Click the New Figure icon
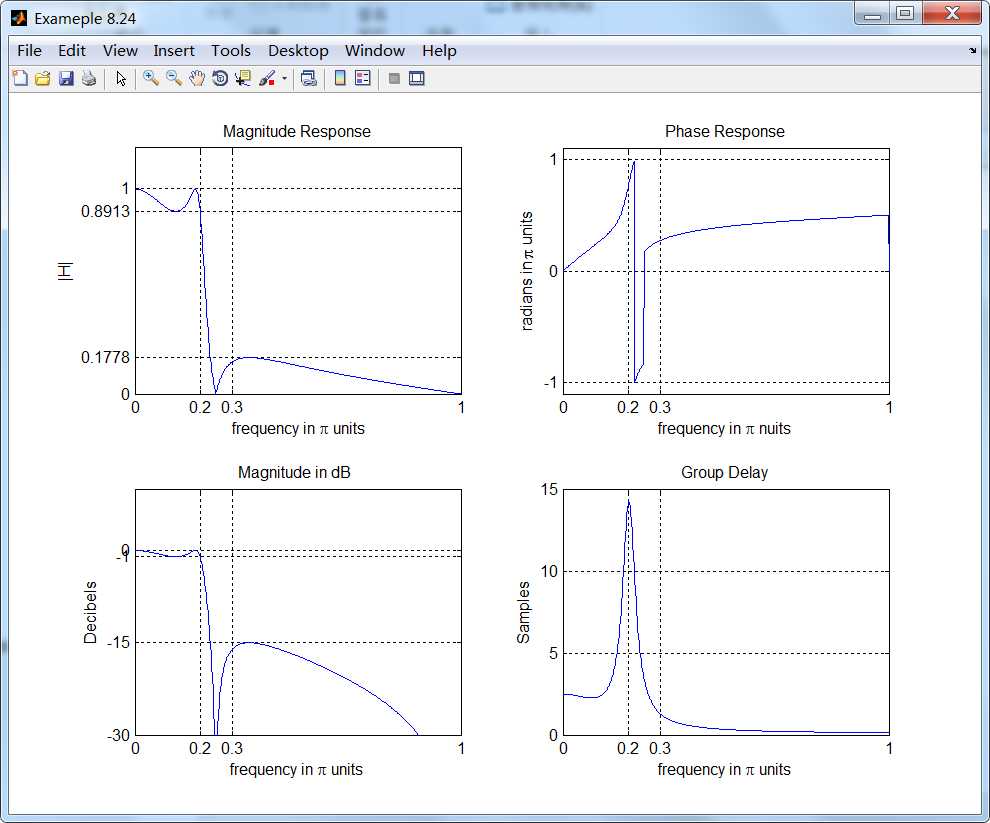Image resolution: width=990 pixels, height=823 pixels. [x=20, y=78]
